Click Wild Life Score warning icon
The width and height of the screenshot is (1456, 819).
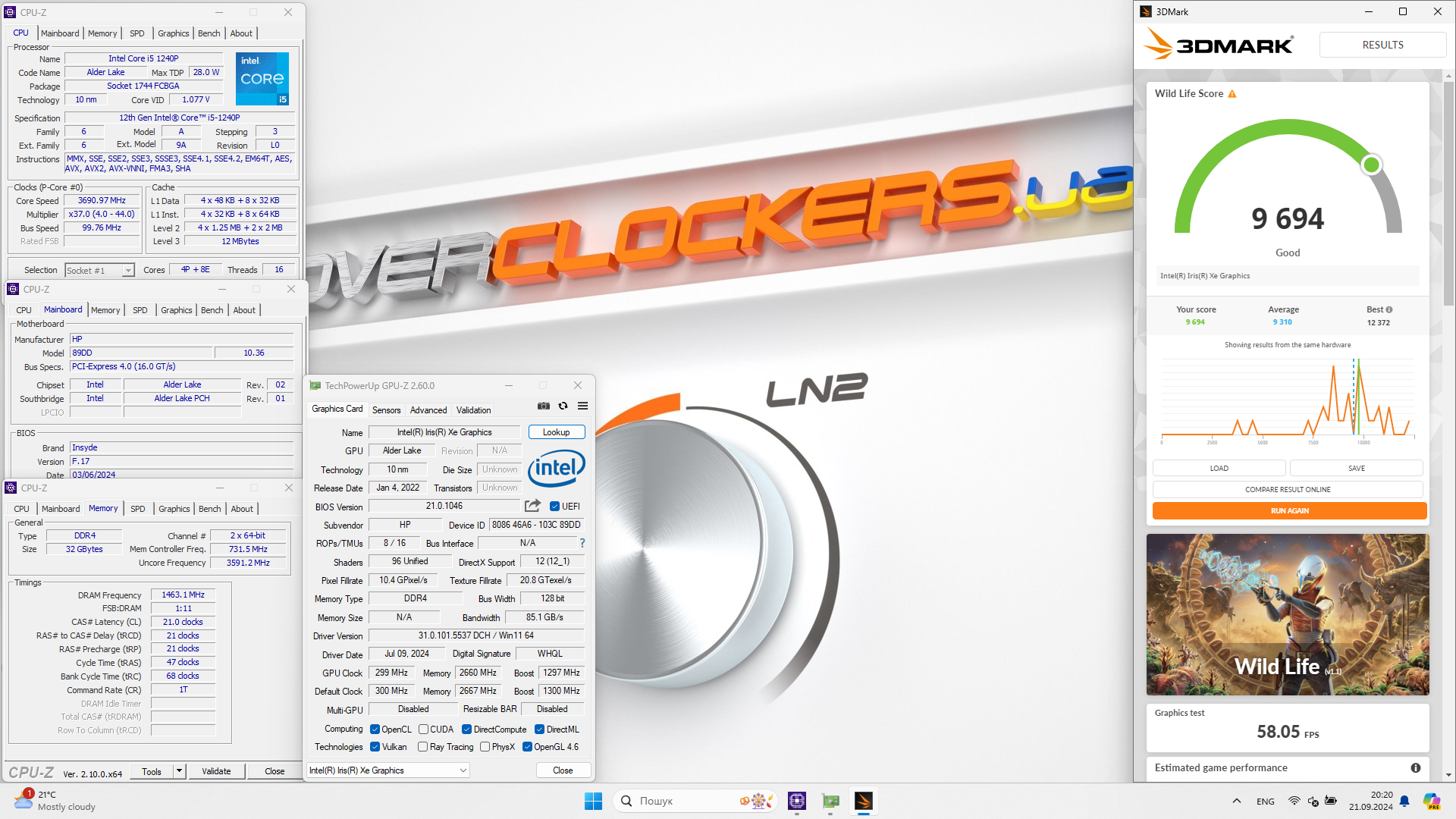(x=1232, y=94)
